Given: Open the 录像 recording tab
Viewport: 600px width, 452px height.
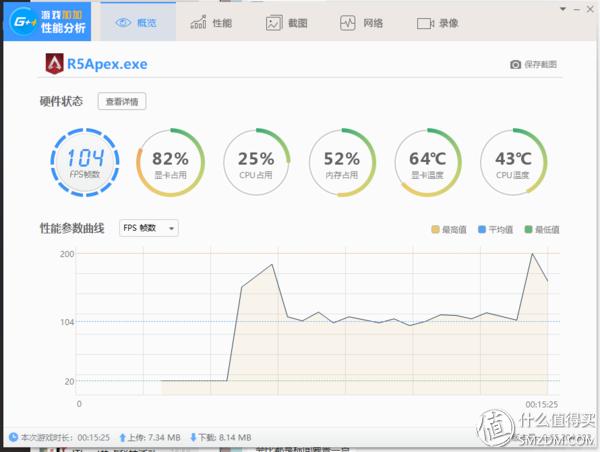Looking at the screenshot, I should (437, 23).
